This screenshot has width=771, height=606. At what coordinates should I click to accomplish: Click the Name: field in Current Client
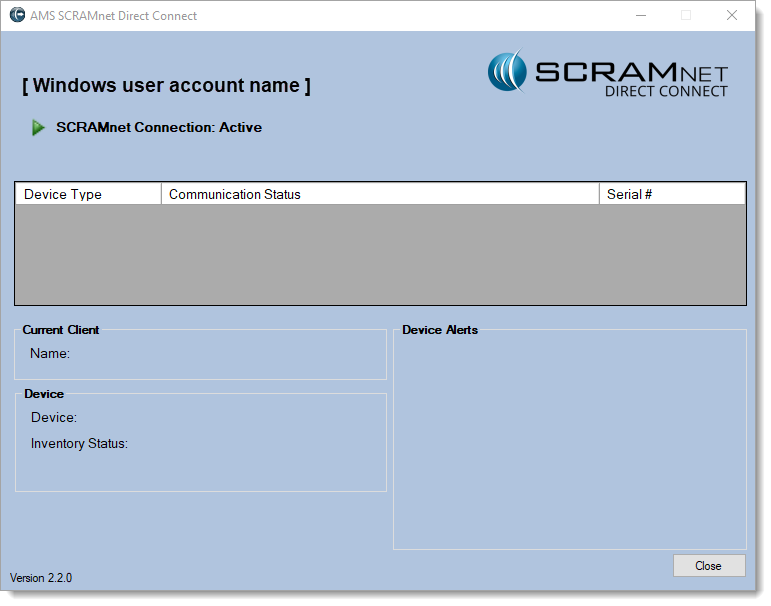pos(50,353)
